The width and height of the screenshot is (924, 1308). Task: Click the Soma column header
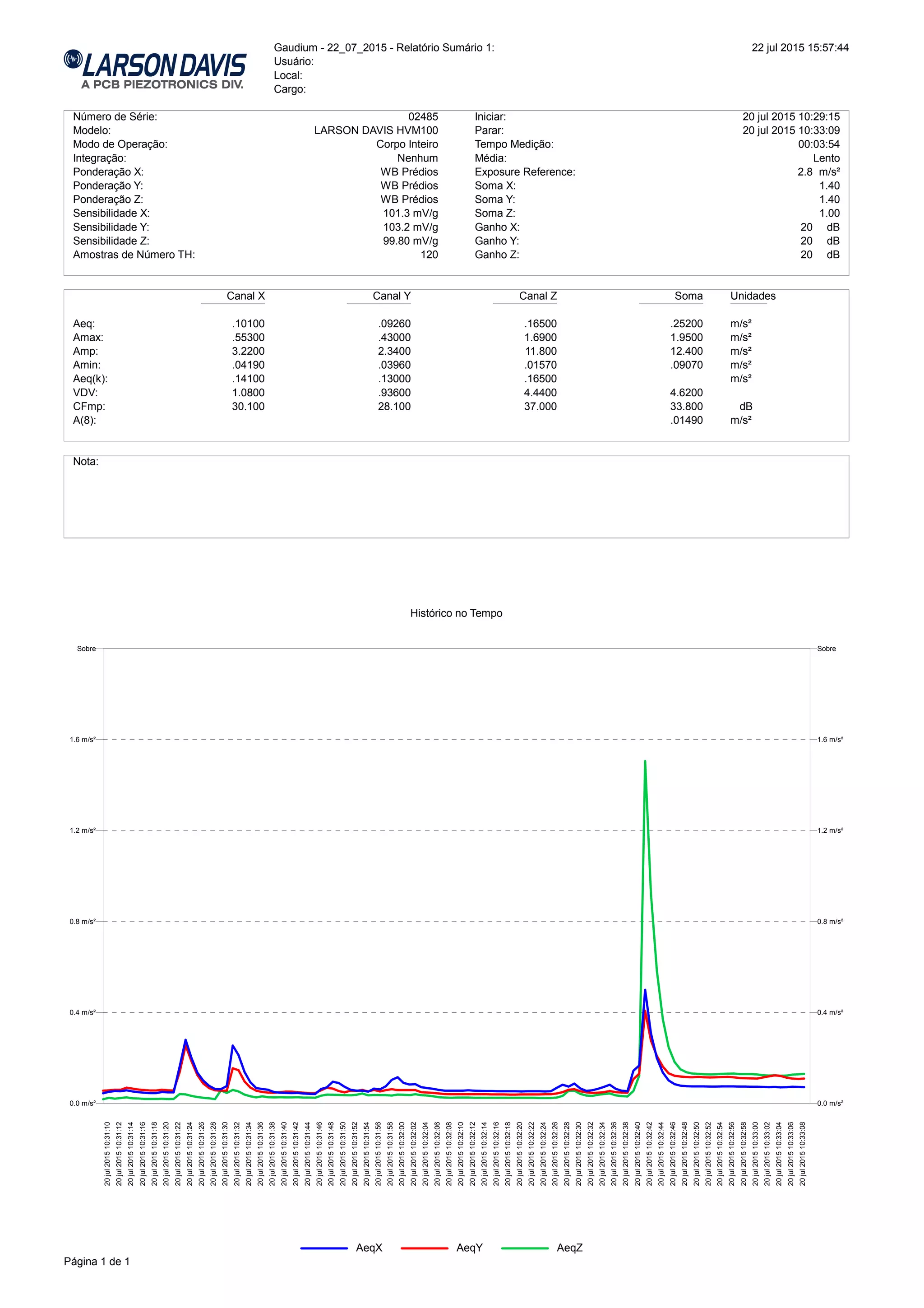click(688, 296)
